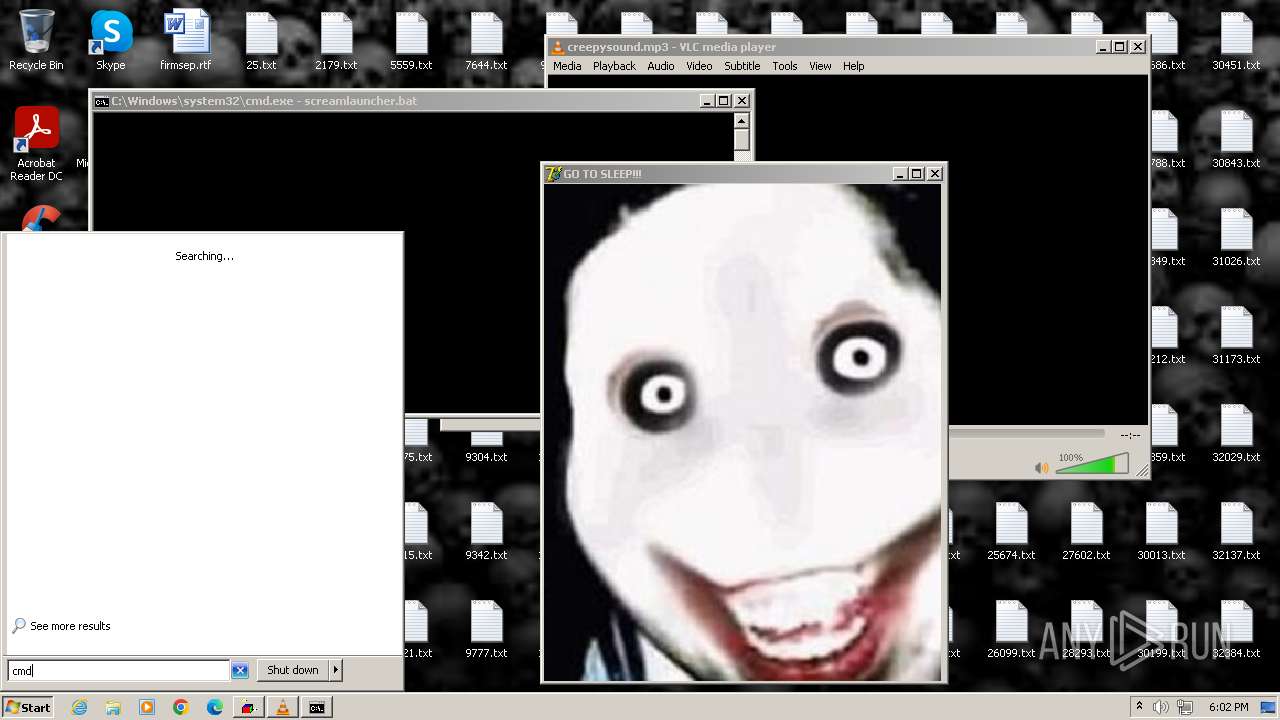The height and width of the screenshot is (720, 1280).
Task: Click the Start button
Action: point(28,707)
